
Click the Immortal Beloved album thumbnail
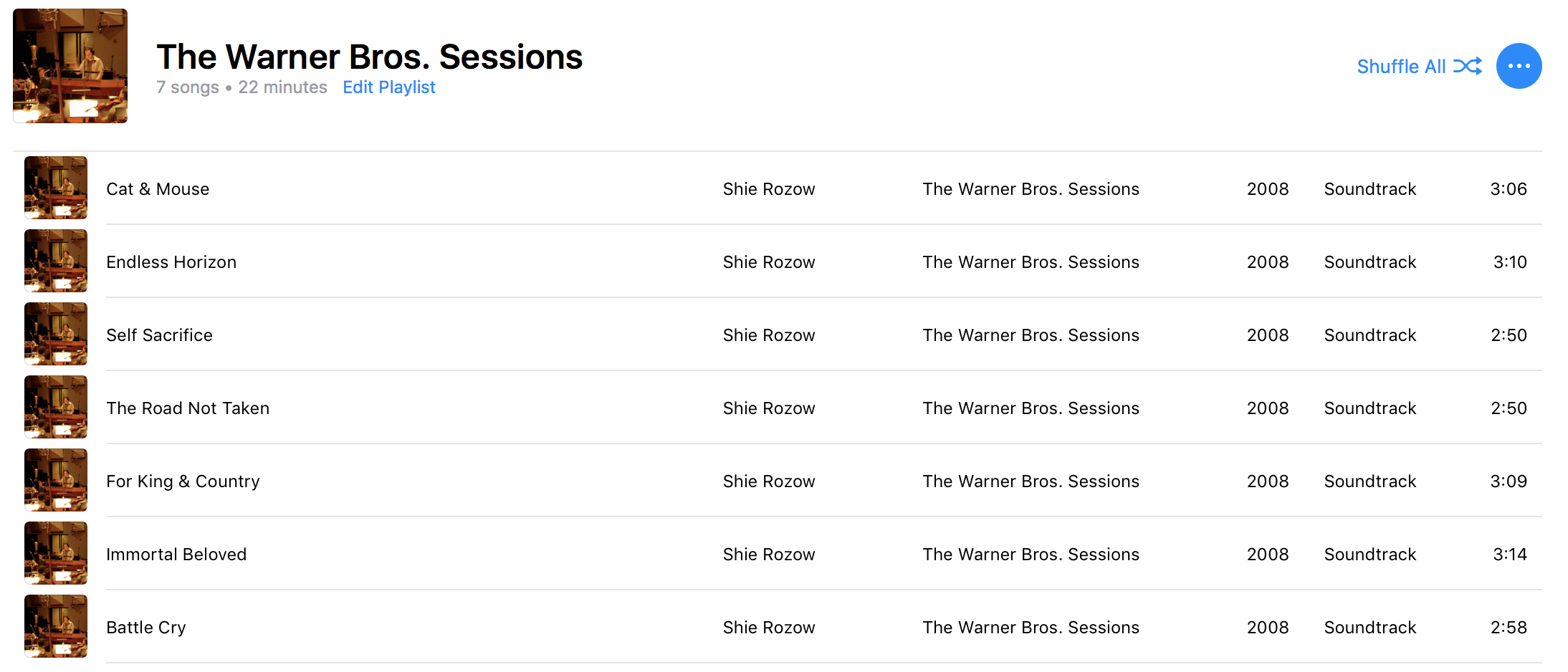[56, 553]
